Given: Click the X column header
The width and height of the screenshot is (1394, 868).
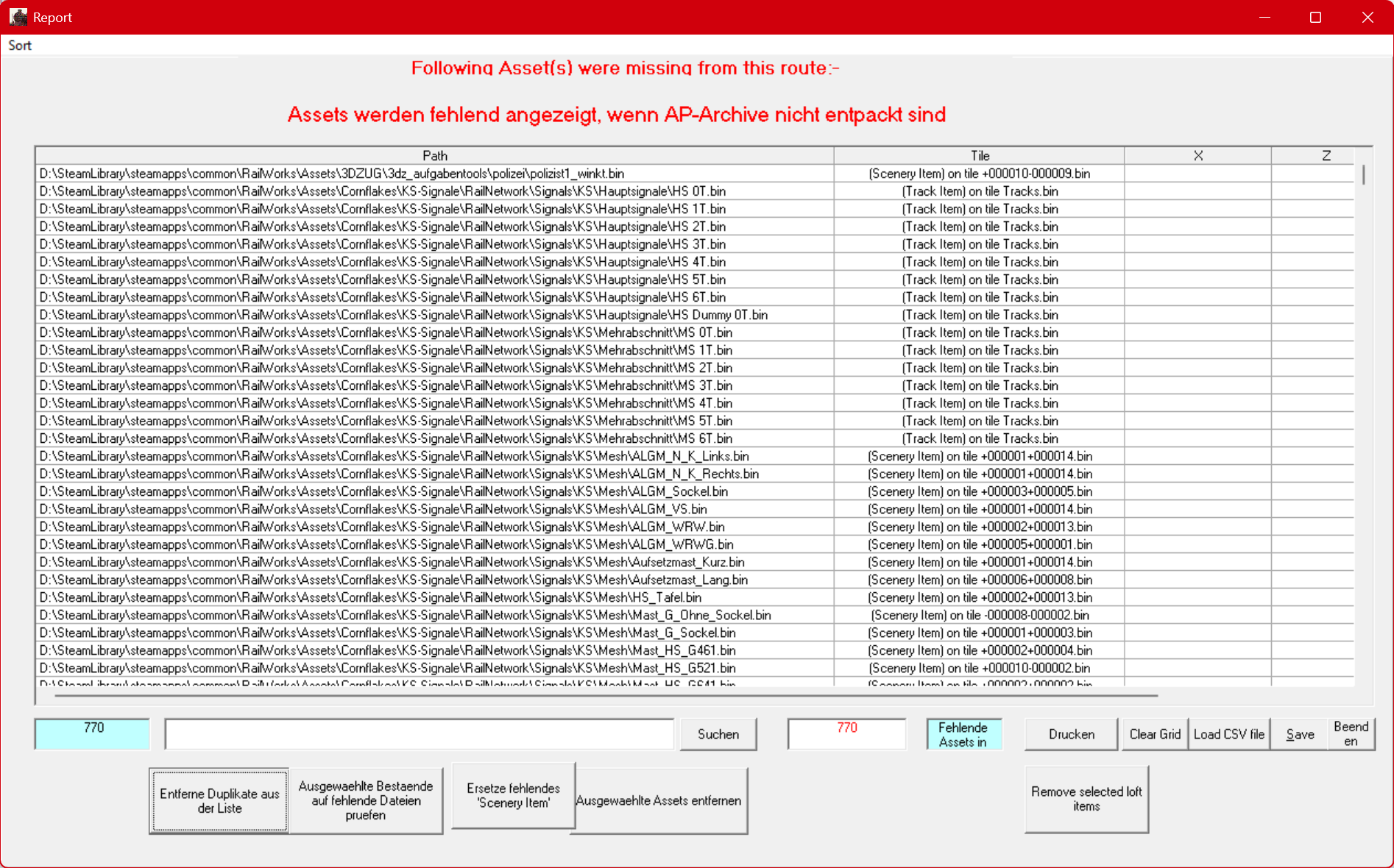Looking at the screenshot, I should point(1198,155).
